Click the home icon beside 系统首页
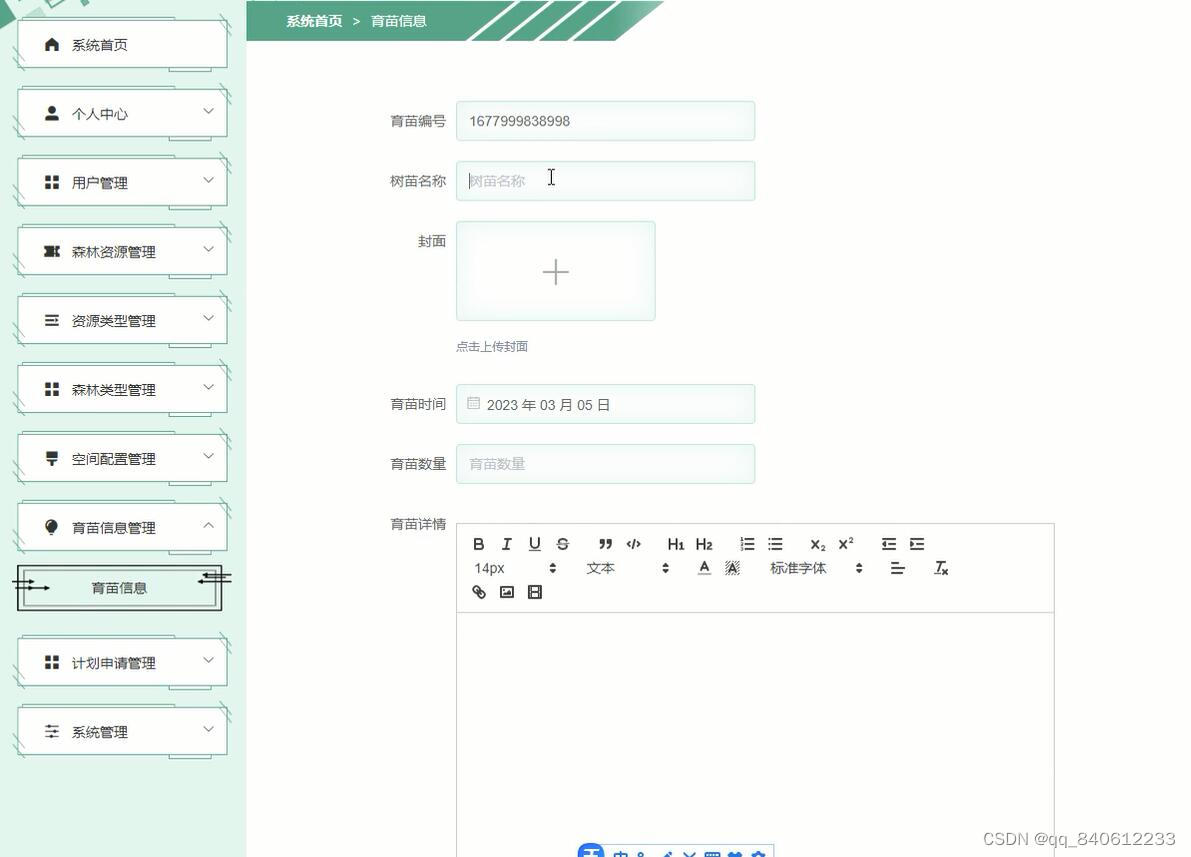The height and width of the screenshot is (857, 1191). coord(52,44)
